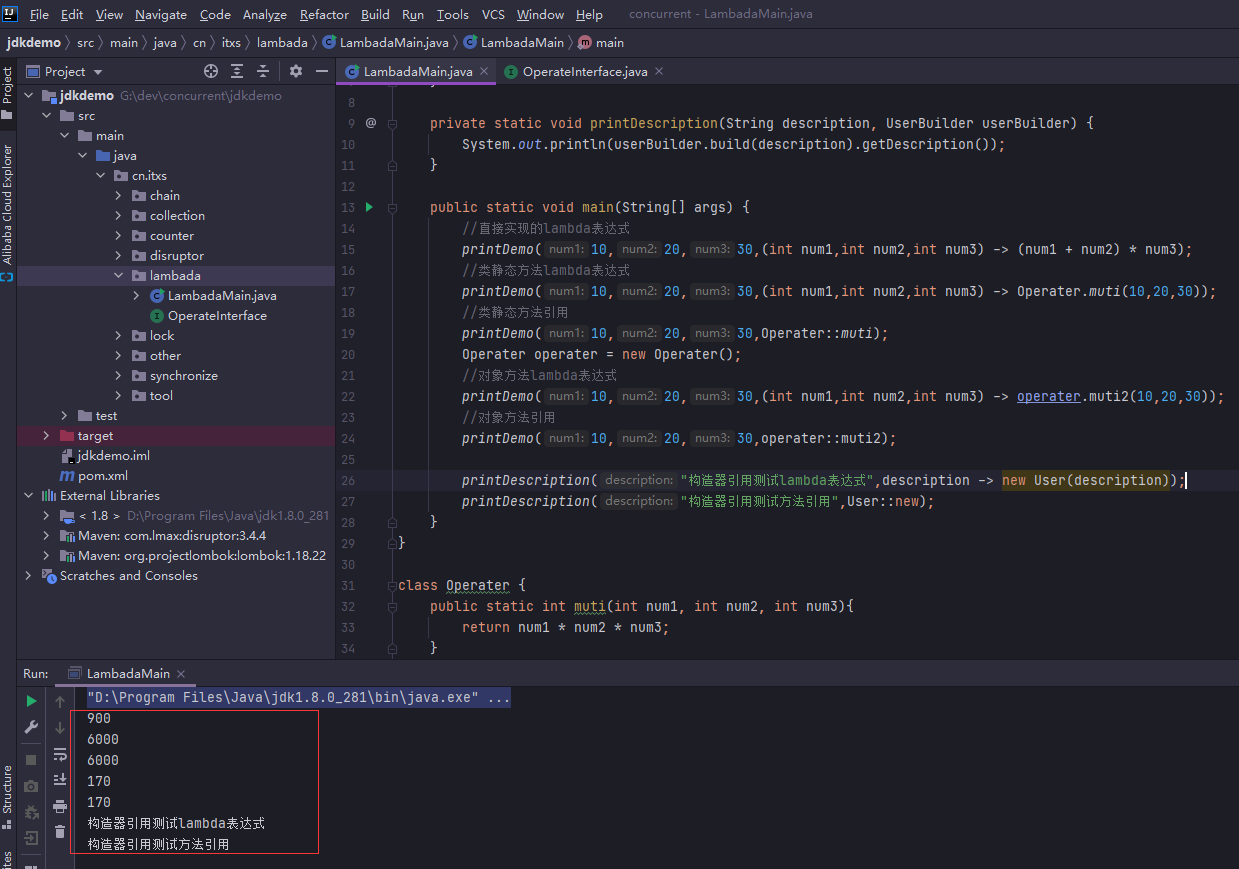1239x869 pixels.
Task: Expand the chain package
Action: coord(118,195)
